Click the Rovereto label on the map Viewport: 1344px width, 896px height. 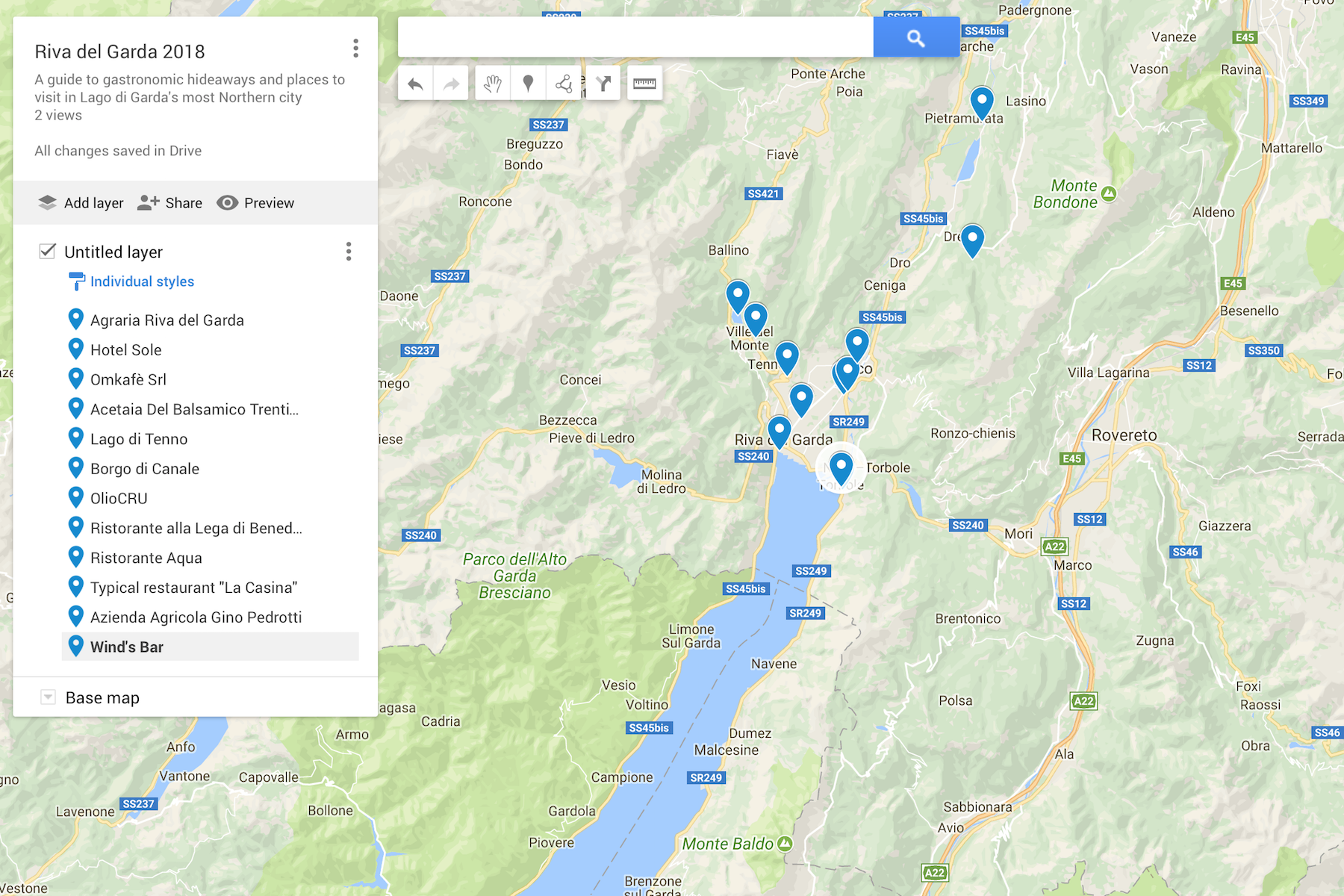[1124, 435]
